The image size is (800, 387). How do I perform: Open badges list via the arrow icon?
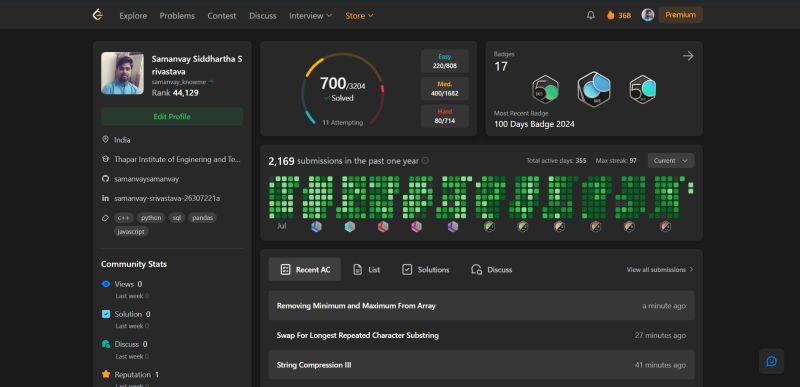pyautogui.click(x=688, y=56)
